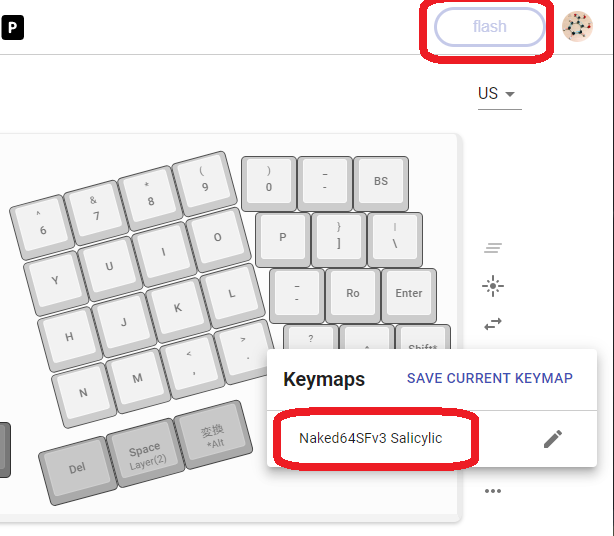This screenshot has width=614, height=536.
Task: Select the P key on keymap
Action: click(283, 240)
